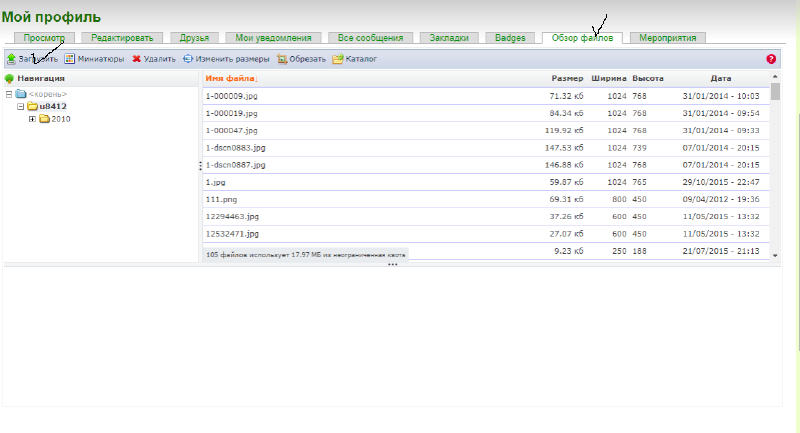Sort by Имя файла column header
800x433 pixels.
pos(232,79)
